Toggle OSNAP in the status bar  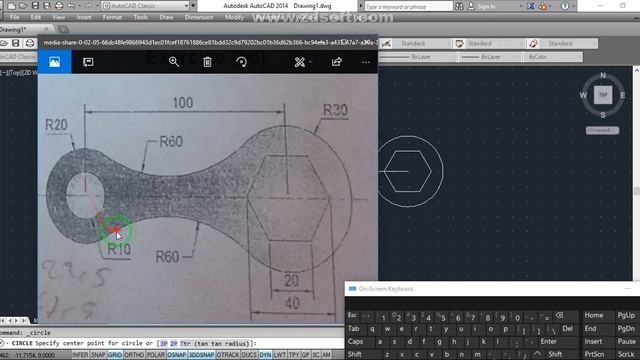(177, 355)
